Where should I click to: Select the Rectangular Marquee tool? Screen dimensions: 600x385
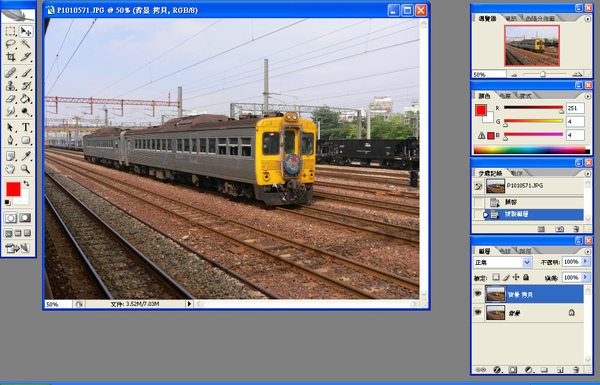point(11,31)
